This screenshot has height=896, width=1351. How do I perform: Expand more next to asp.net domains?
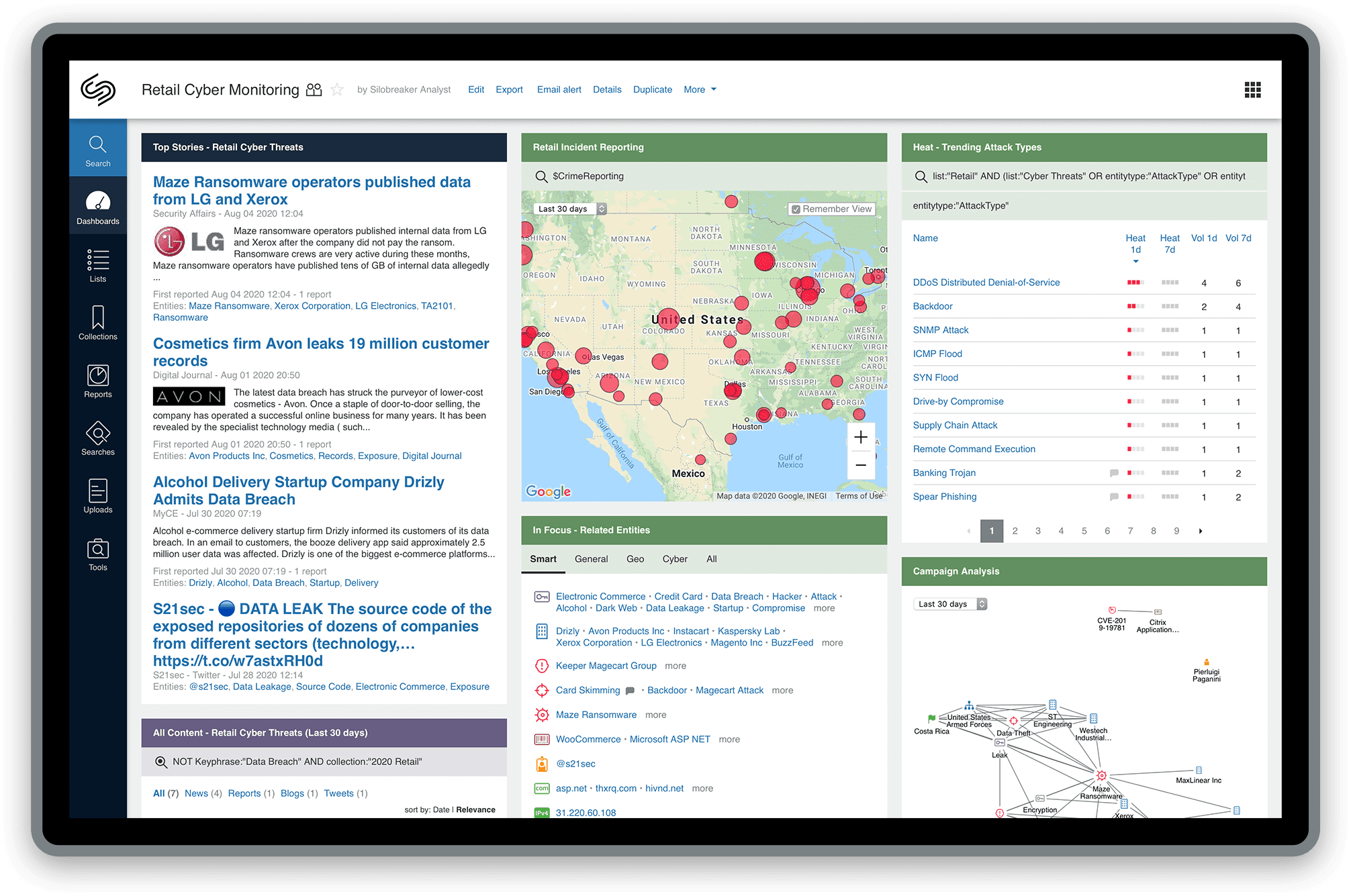[x=702, y=789]
